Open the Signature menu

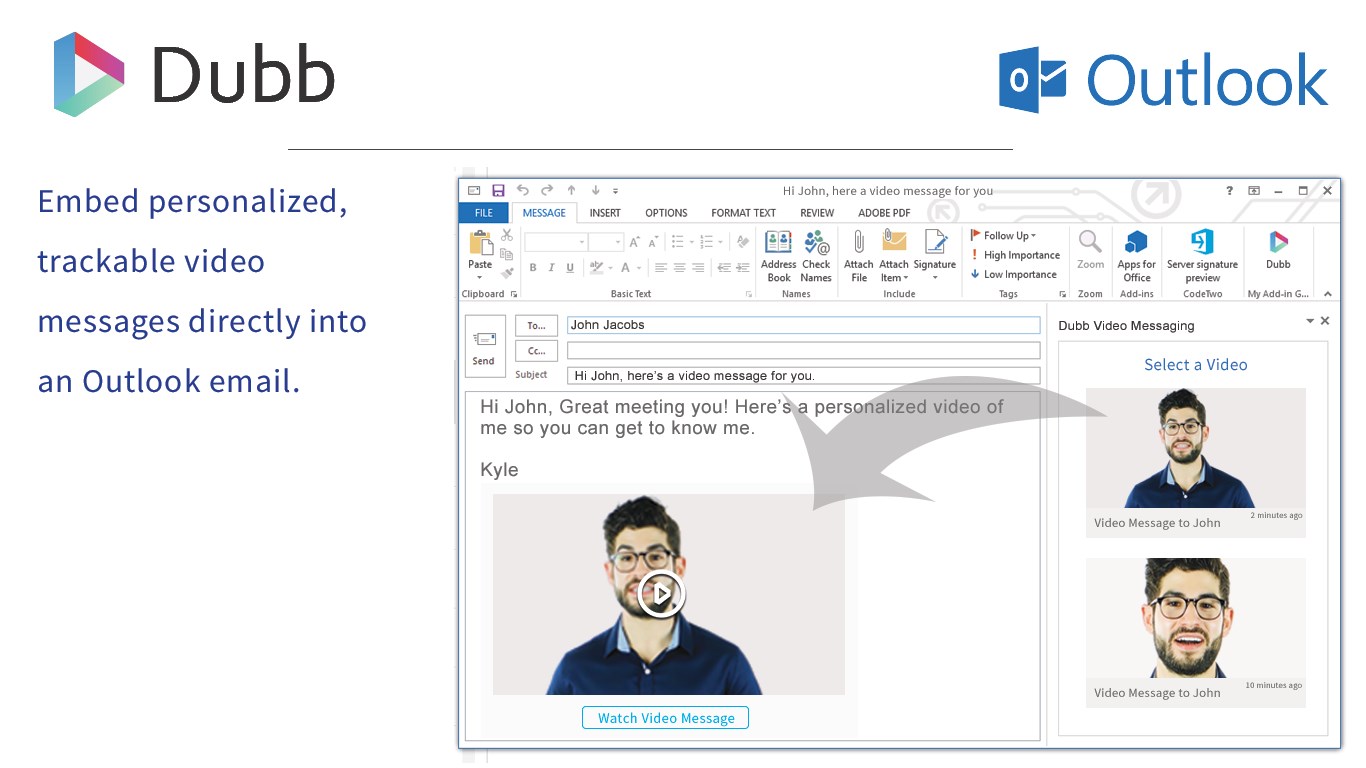coord(935,256)
